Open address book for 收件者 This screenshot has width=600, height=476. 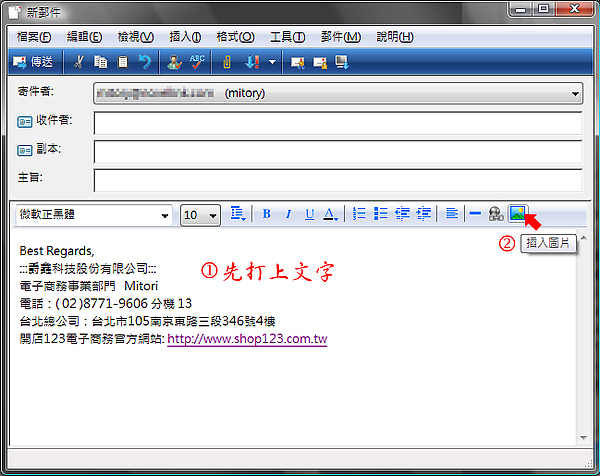(x=24, y=122)
